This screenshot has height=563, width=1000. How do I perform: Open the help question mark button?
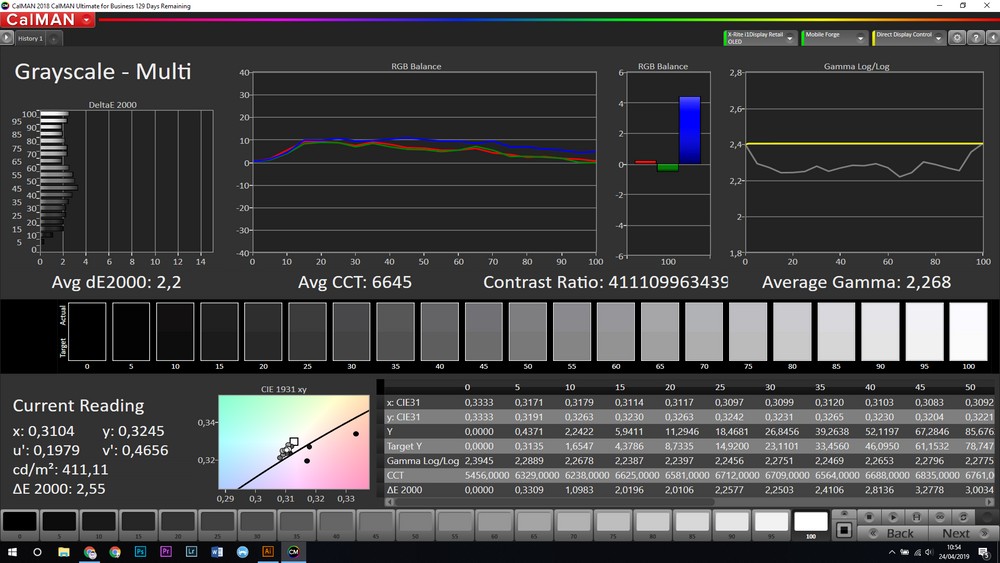coord(976,38)
